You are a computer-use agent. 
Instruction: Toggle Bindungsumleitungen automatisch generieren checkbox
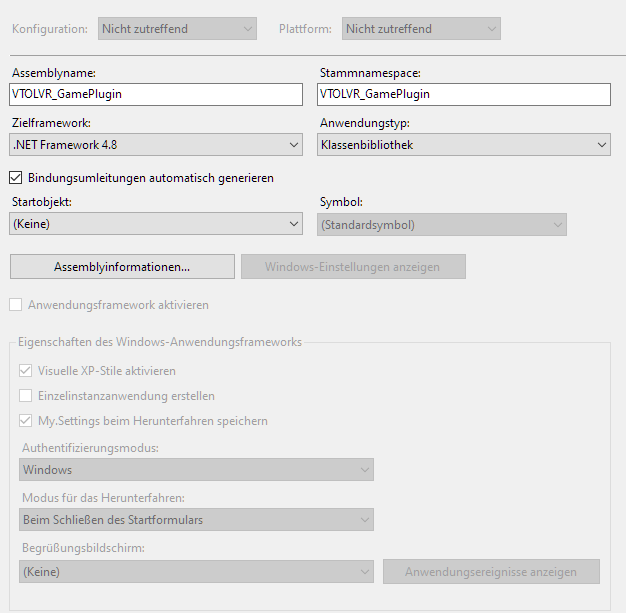coord(16,178)
